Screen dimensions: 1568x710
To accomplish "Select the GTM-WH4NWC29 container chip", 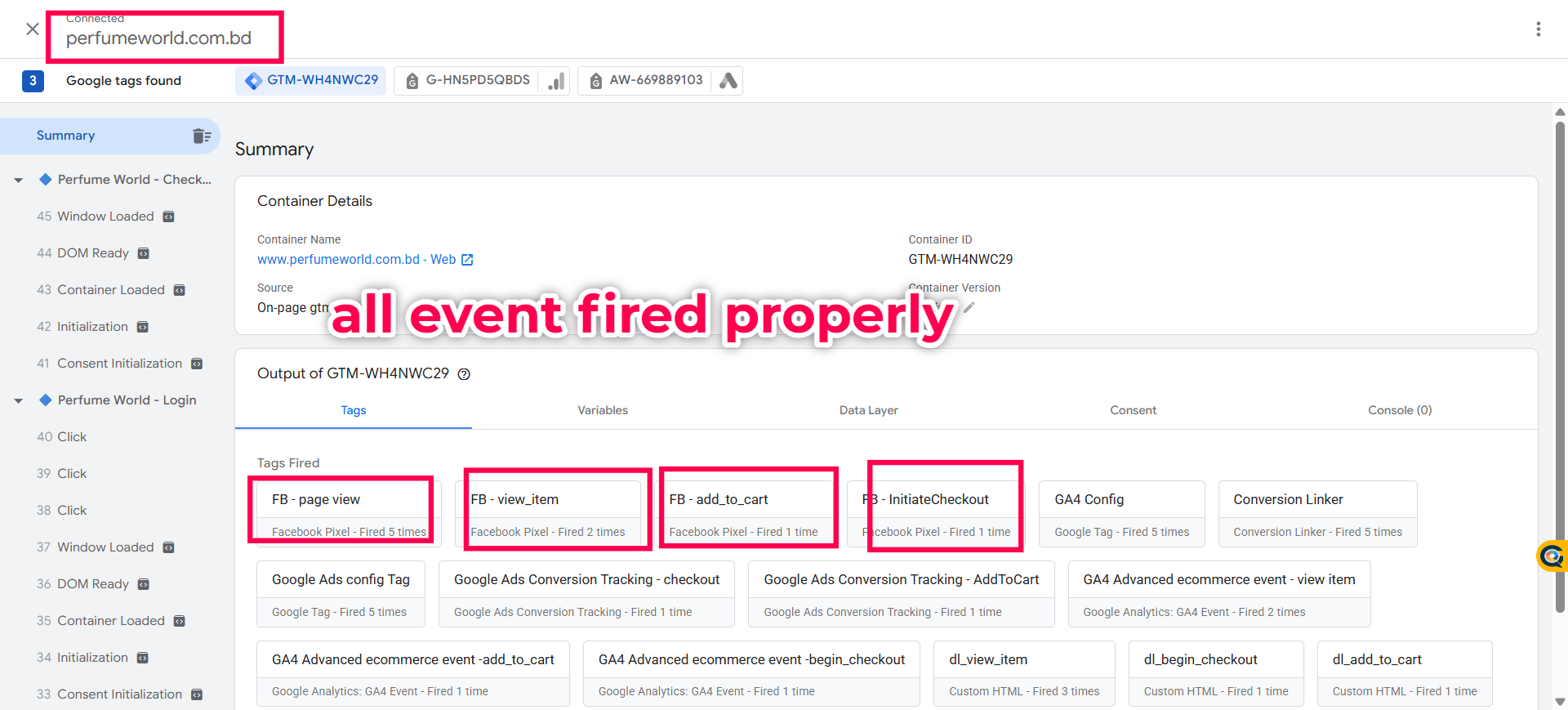I will [311, 80].
